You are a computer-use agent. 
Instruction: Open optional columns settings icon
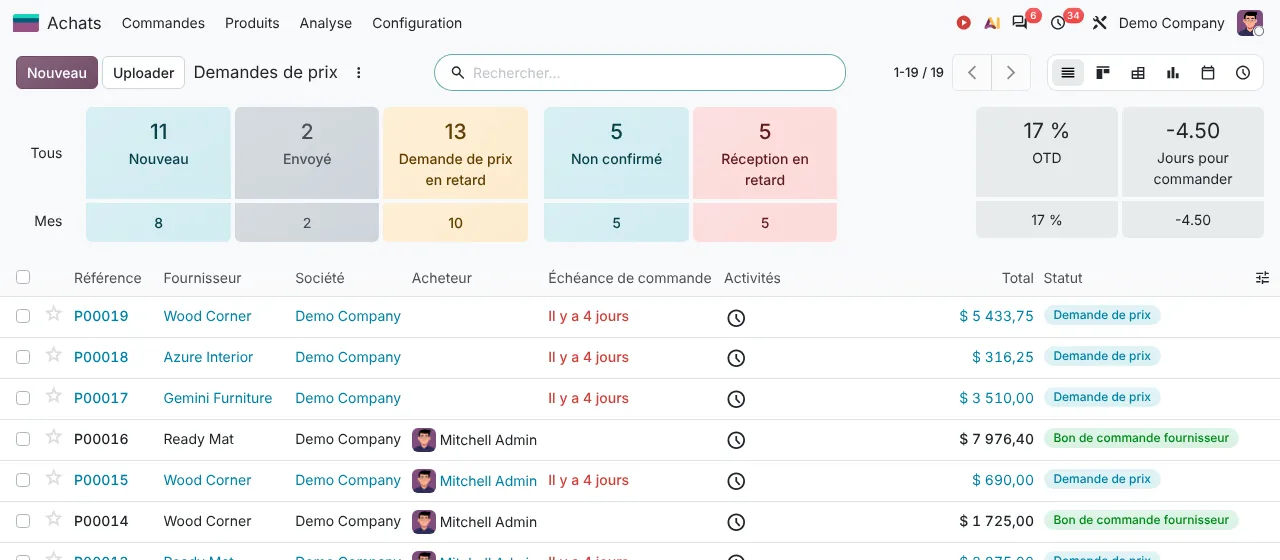point(1262,278)
